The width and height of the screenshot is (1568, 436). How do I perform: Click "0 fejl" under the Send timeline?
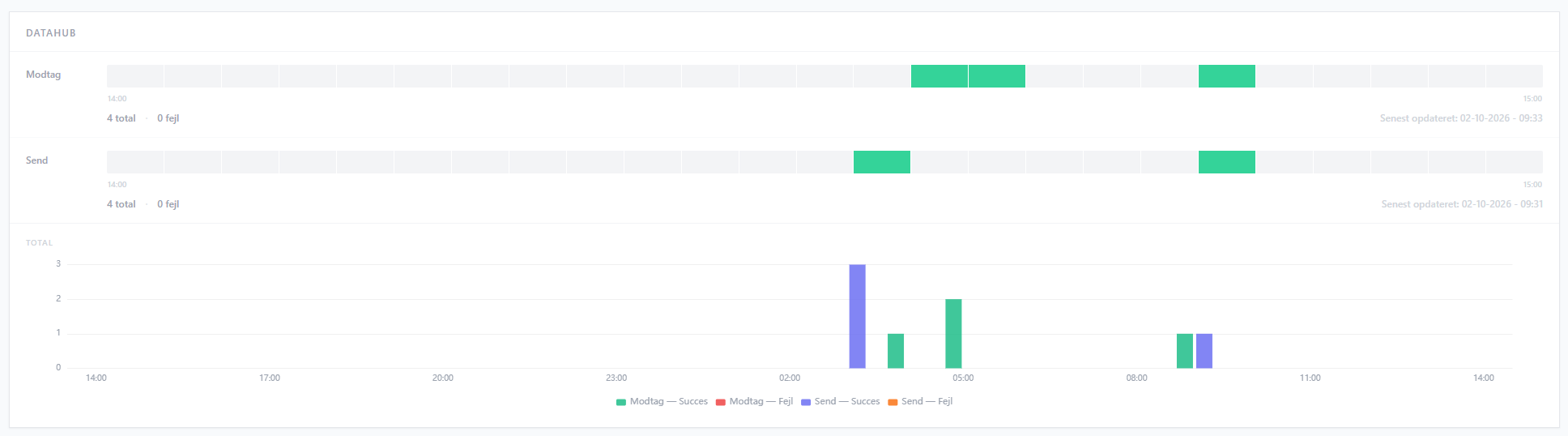tap(168, 204)
